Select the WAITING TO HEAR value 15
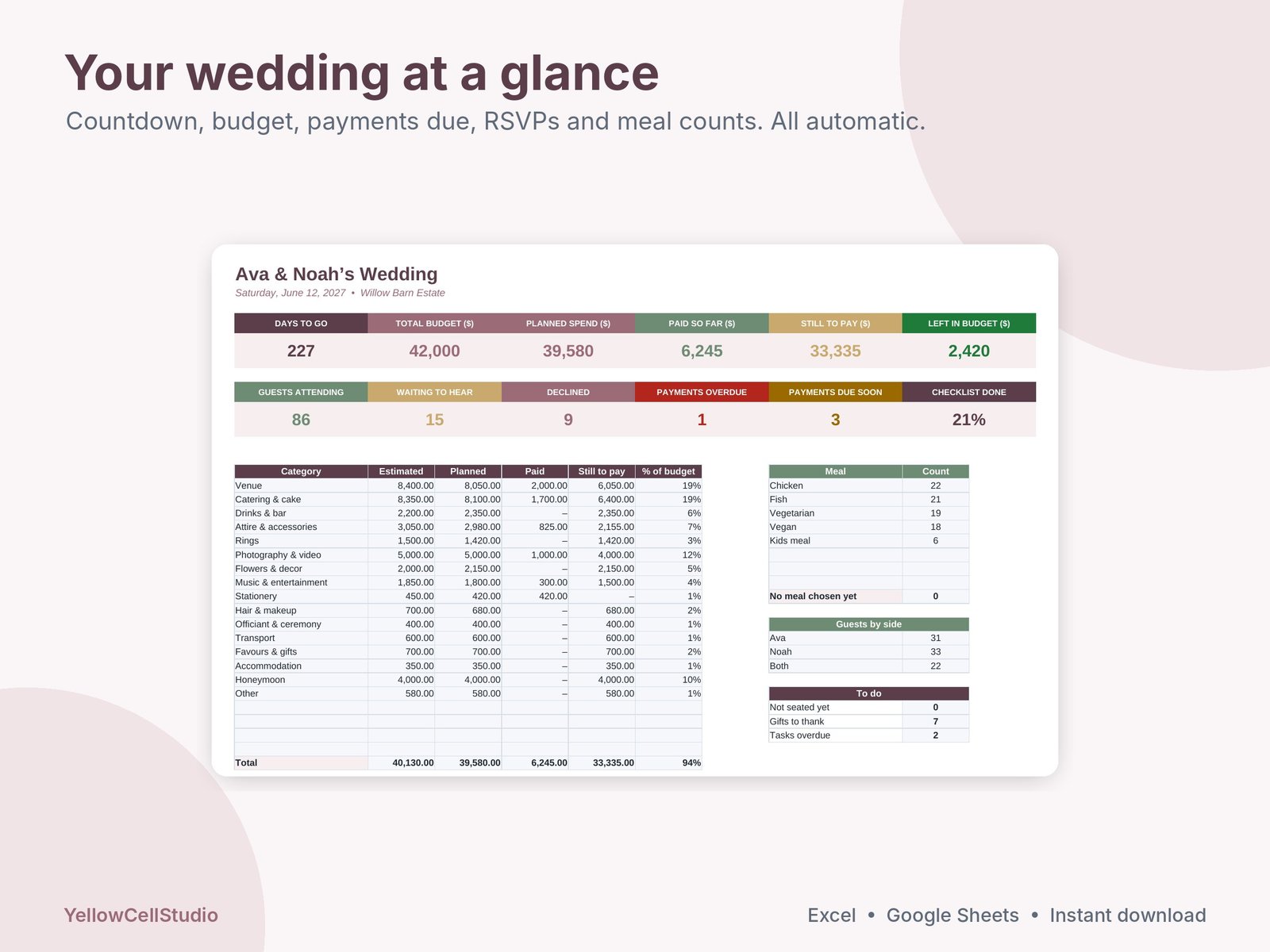Image resolution: width=1270 pixels, height=952 pixels. [434, 420]
